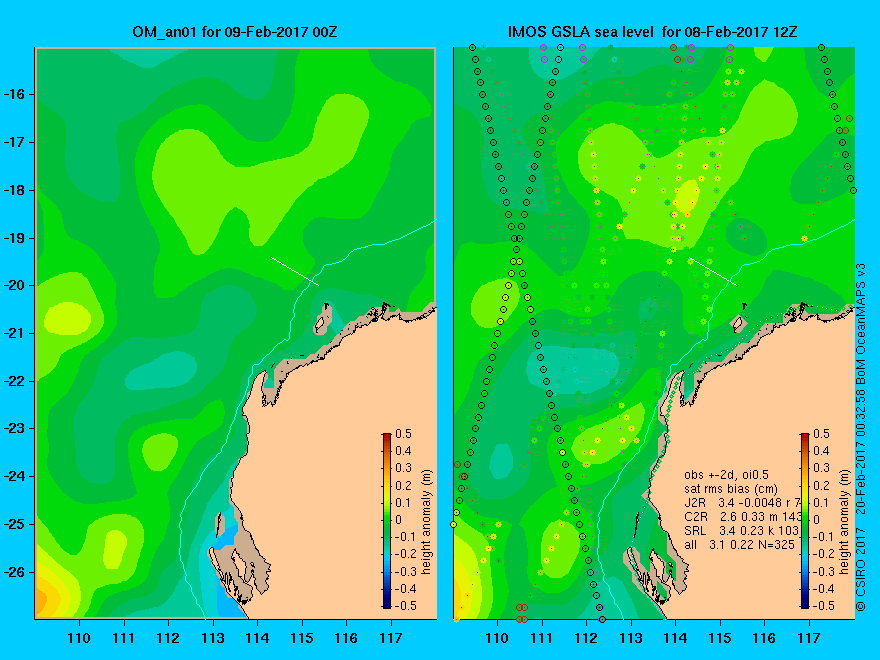
Task: Click the "-18" latitude axis label
Action: (12, 190)
